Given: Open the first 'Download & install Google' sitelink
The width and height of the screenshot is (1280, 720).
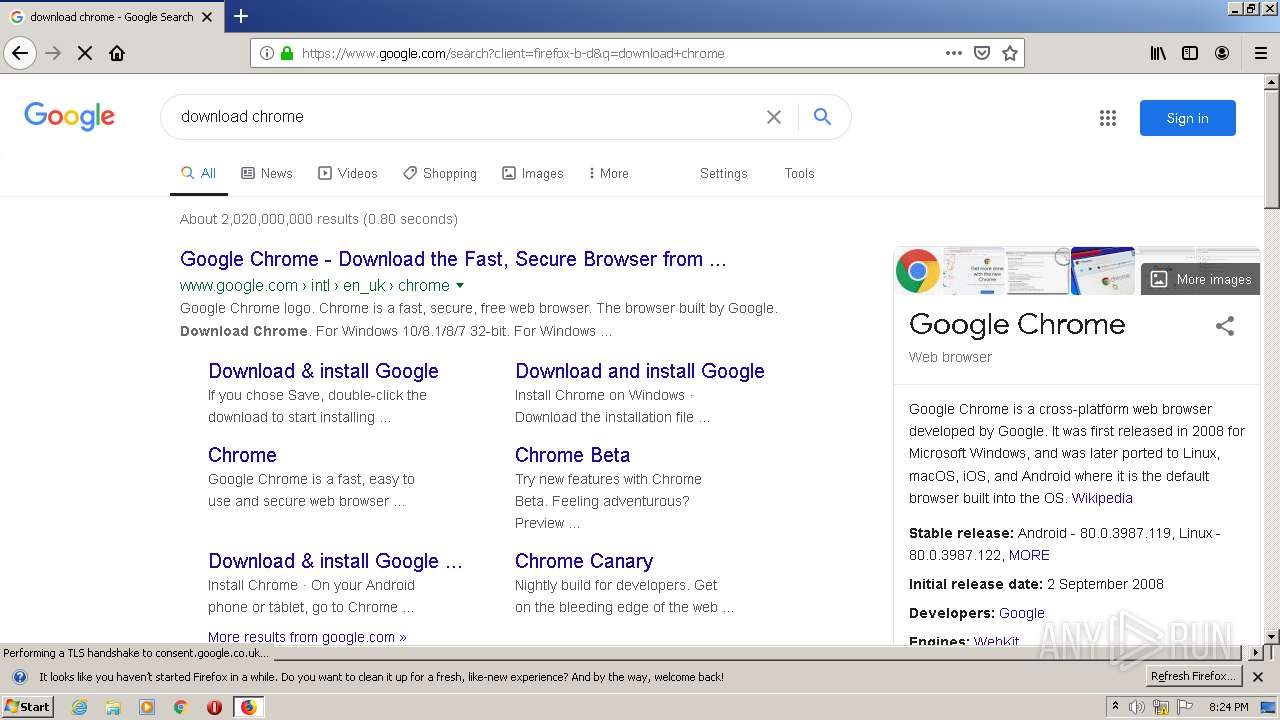Looking at the screenshot, I should click(323, 371).
